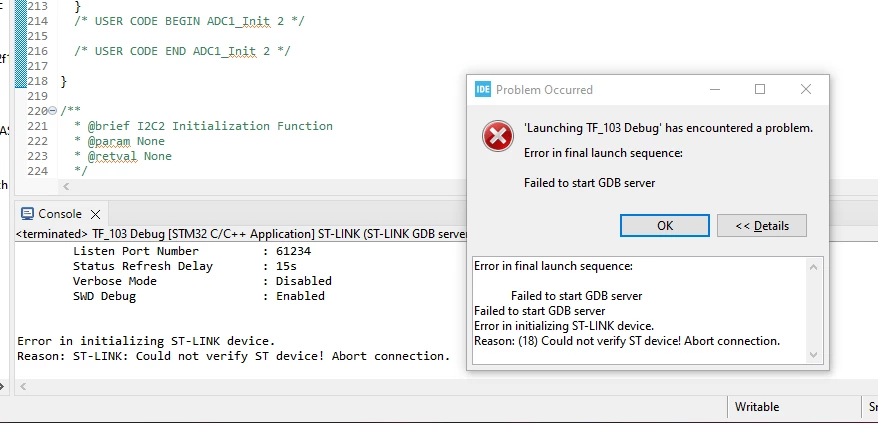The image size is (878, 428).
Task: Select the Console tab
Action: pos(60,214)
